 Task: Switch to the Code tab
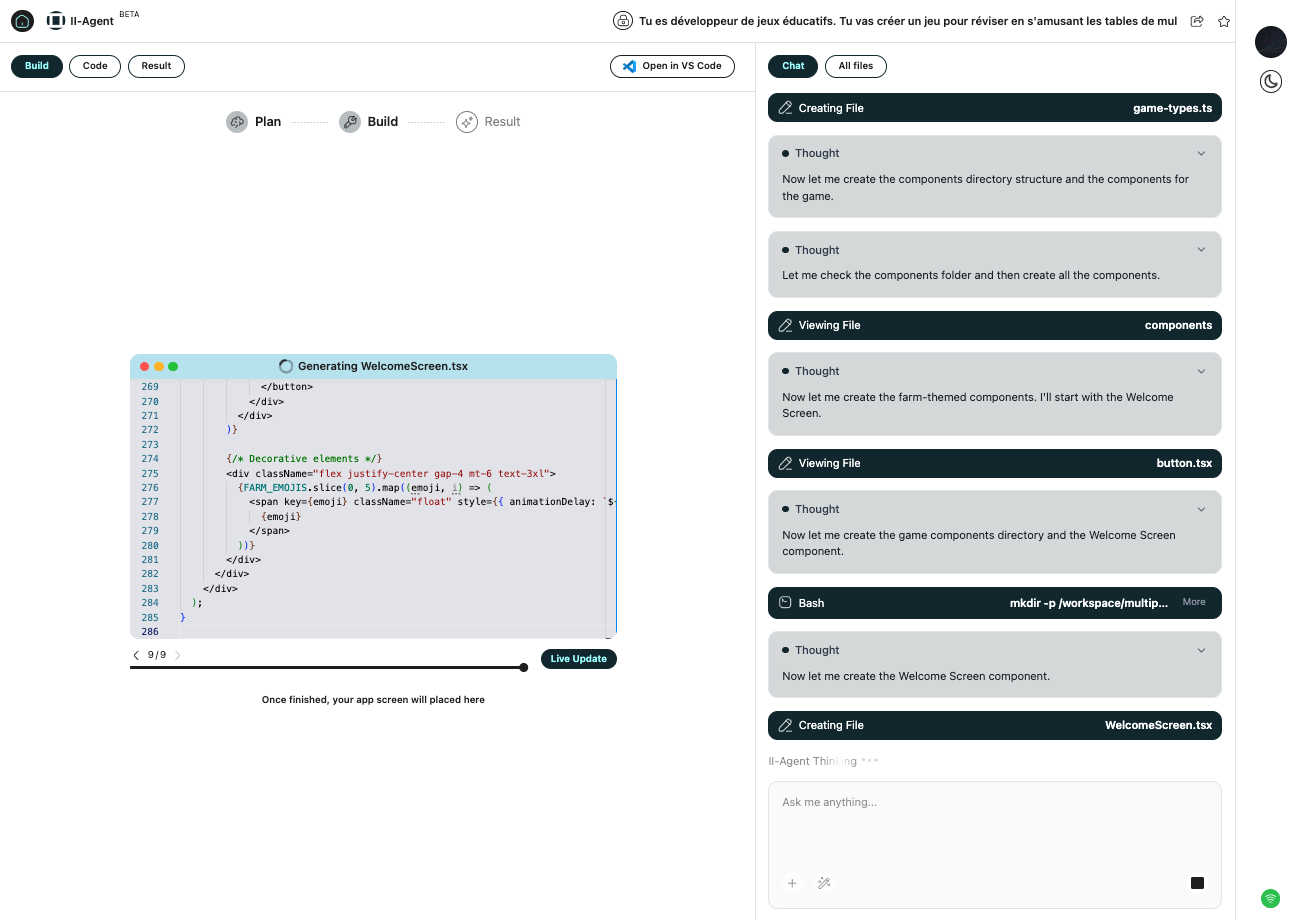pyautogui.click(x=95, y=66)
